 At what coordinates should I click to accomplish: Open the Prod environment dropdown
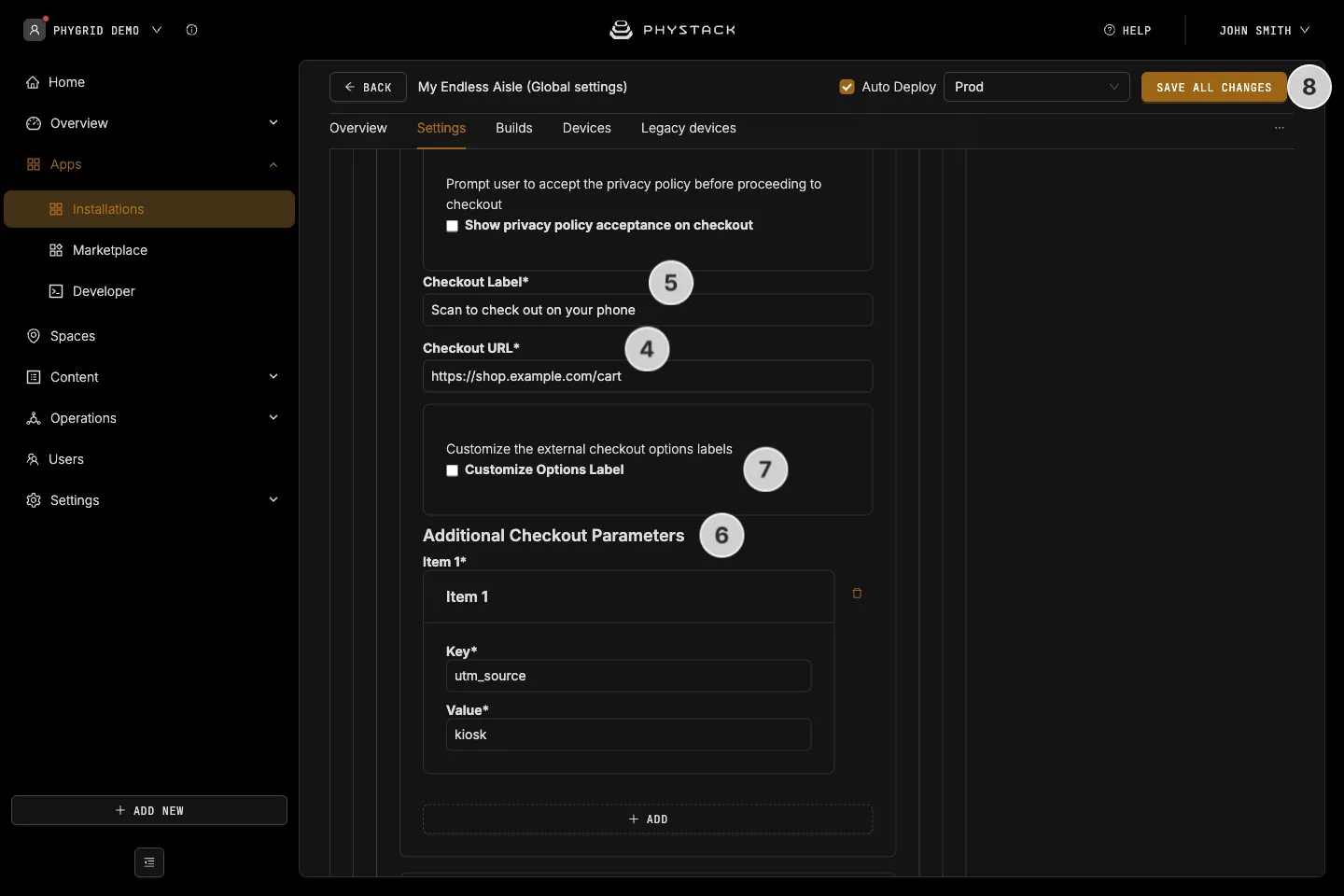tap(1037, 87)
